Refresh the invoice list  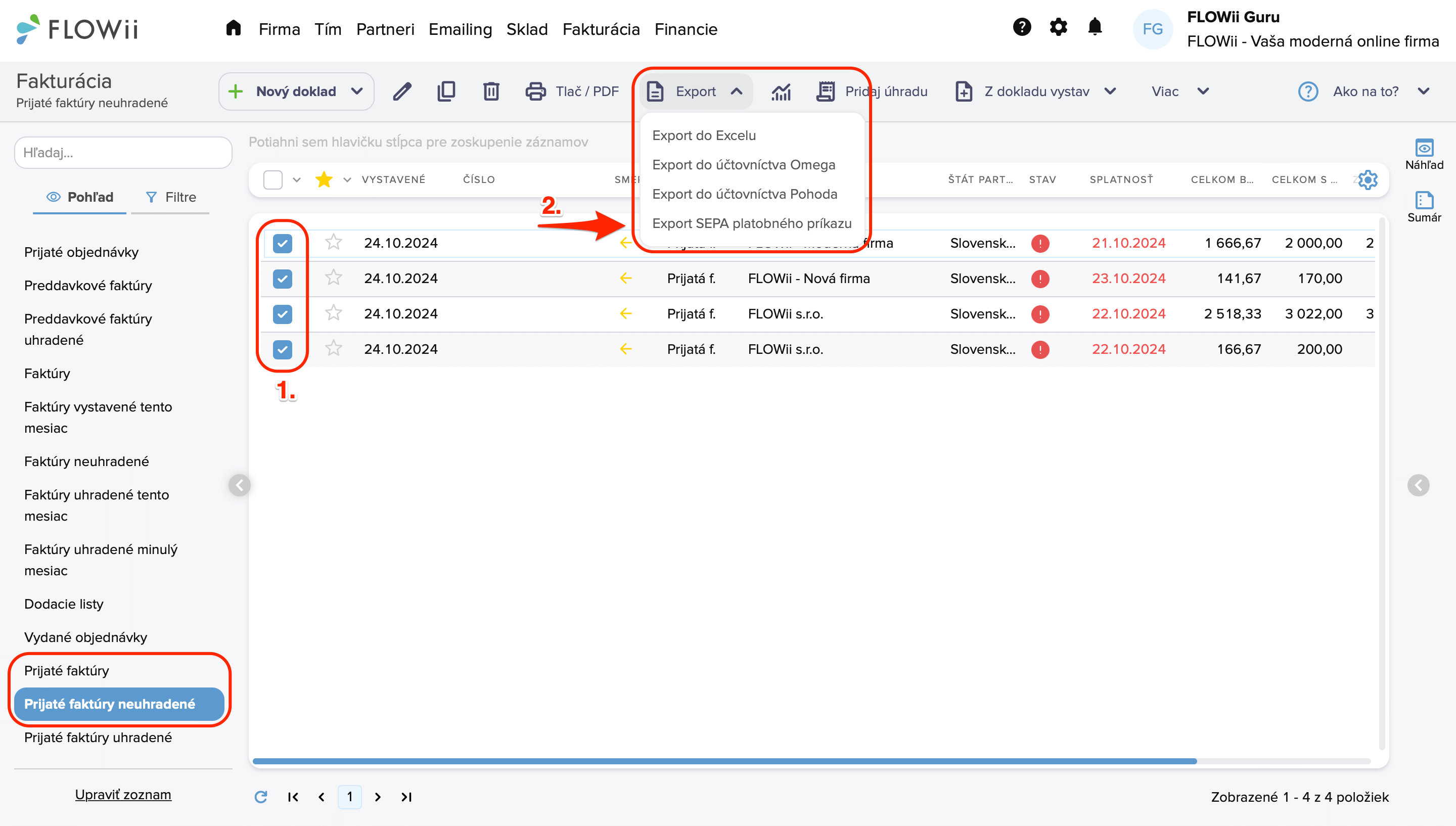[260, 797]
